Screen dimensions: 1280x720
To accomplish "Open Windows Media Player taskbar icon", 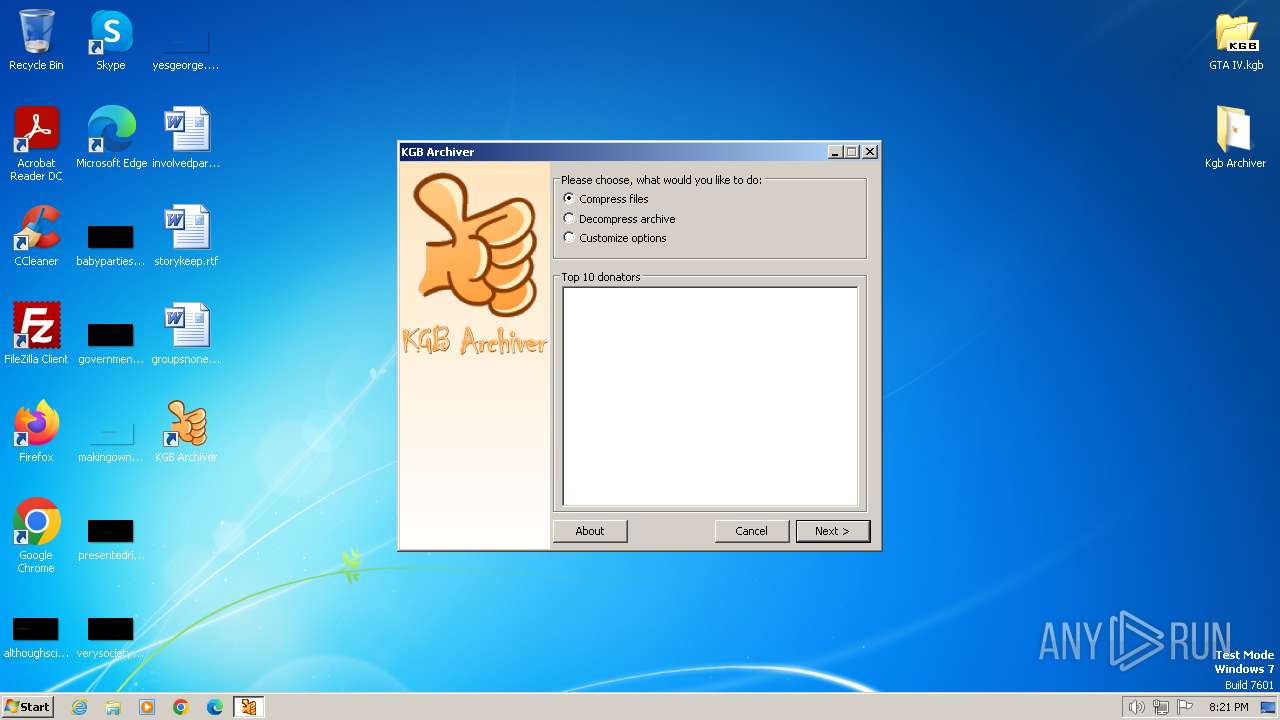I will pos(147,707).
